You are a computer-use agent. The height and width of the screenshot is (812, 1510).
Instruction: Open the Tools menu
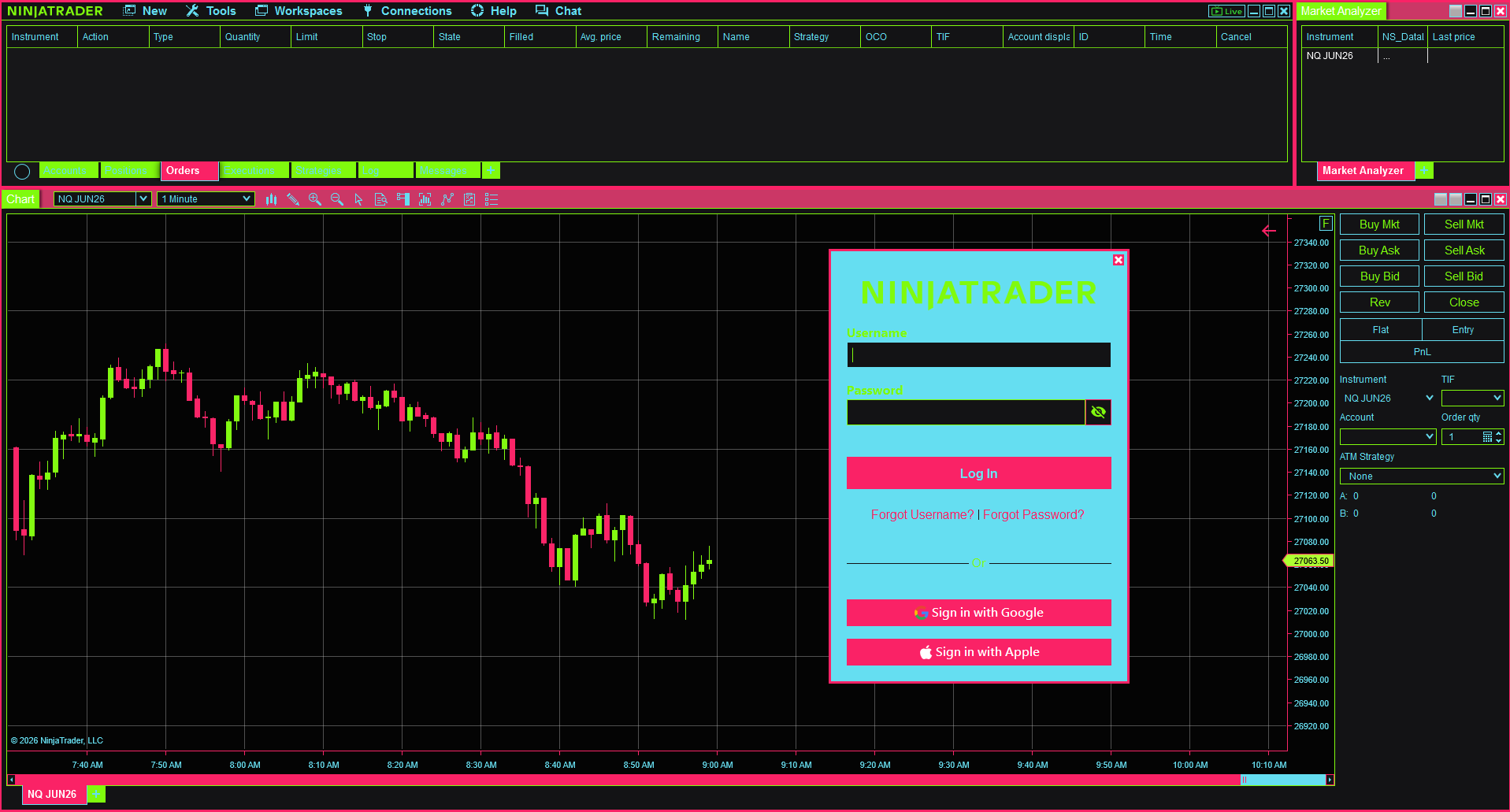point(211,11)
